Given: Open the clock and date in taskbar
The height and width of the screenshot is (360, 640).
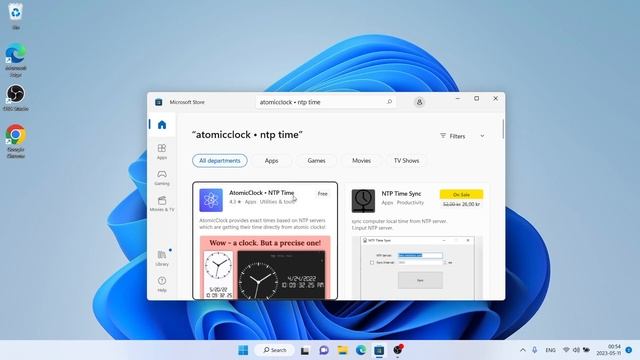Looking at the screenshot, I should [x=609, y=350].
